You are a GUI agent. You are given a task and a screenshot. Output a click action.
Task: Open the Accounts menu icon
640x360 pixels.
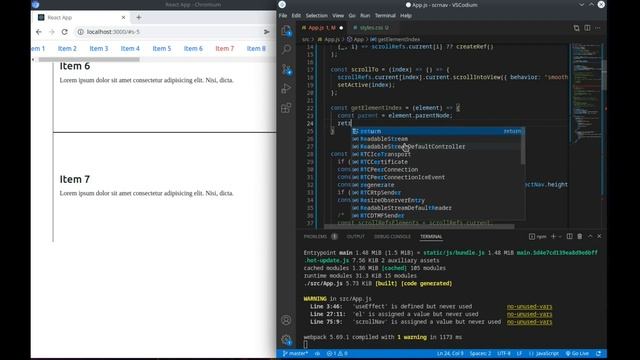point(287,320)
